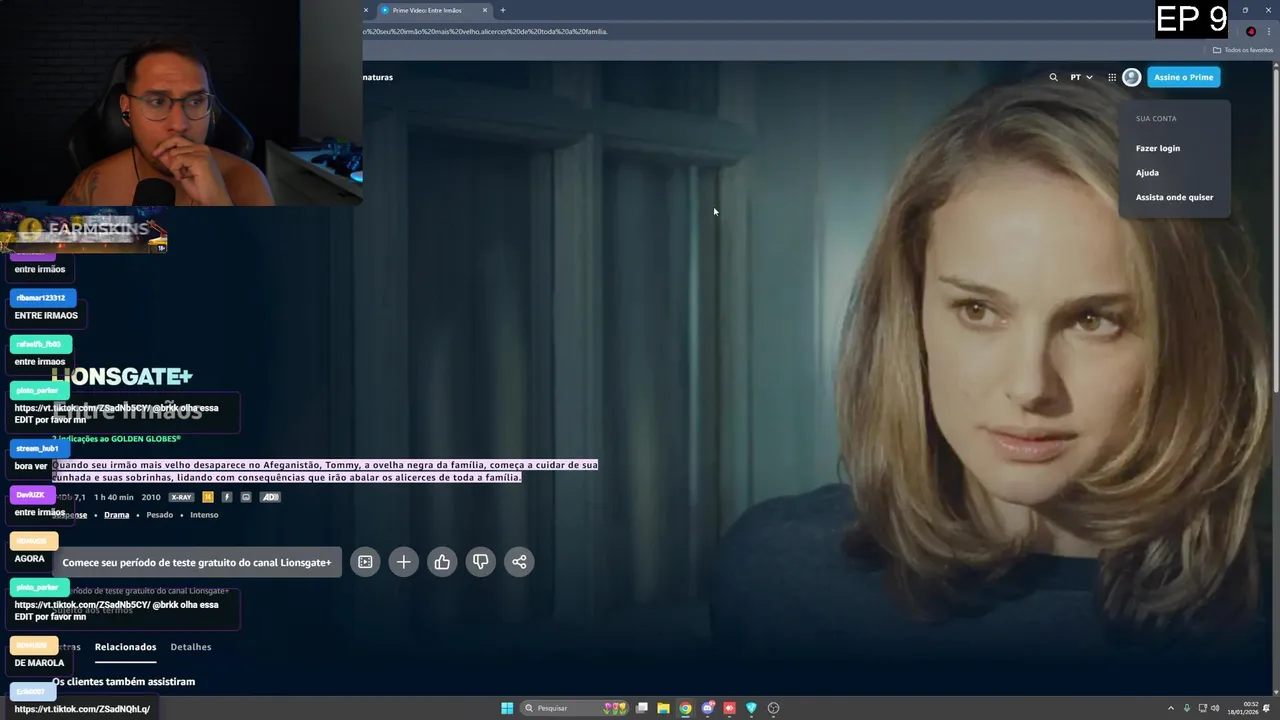Image resolution: width=1280 pixels, height=720 pixels.
Task: Open the notifications bell icon
Action: (1267, 708)
